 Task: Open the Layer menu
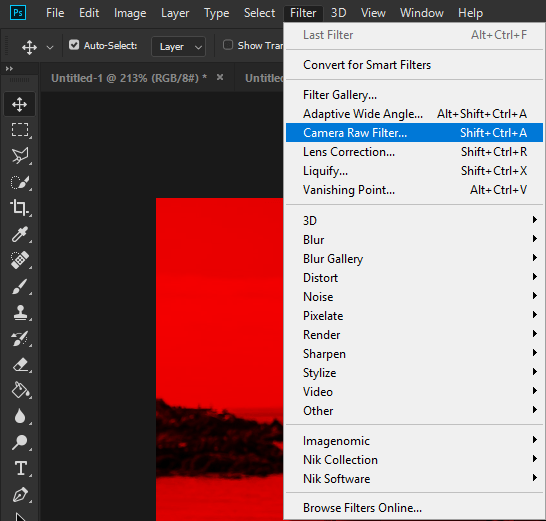pos(175,13)
